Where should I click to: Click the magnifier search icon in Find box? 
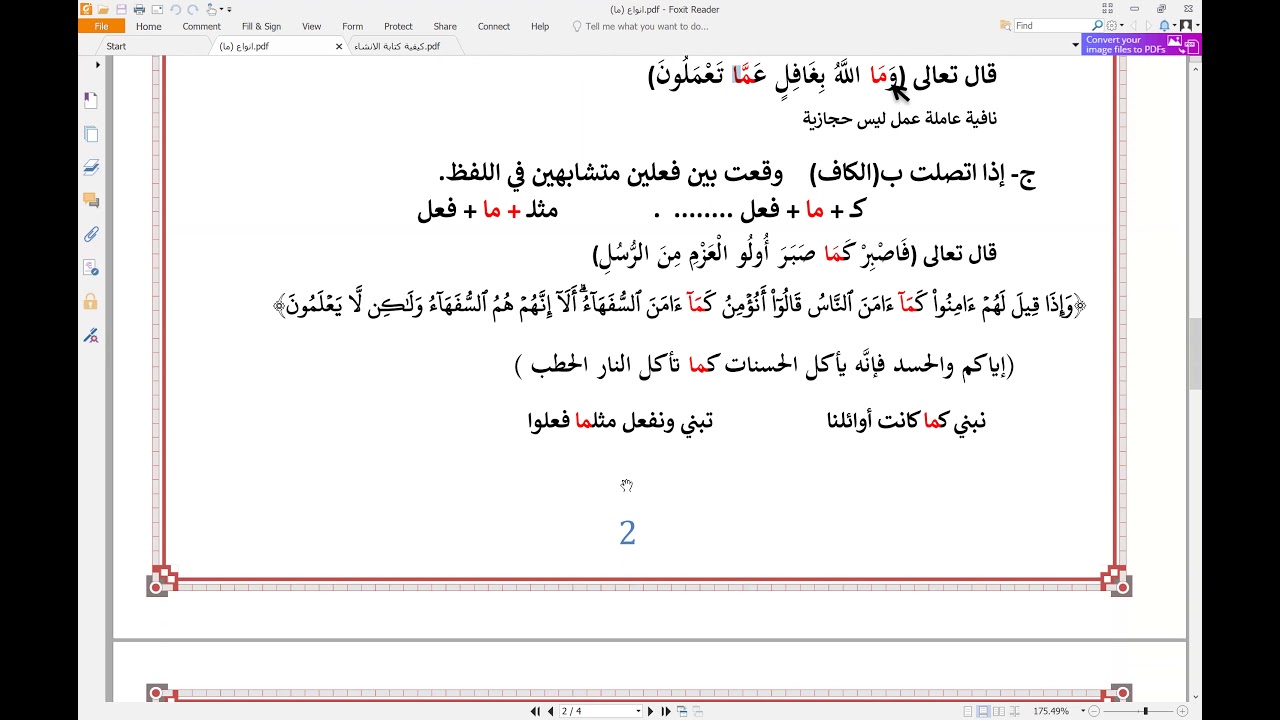click(1097, 25)
